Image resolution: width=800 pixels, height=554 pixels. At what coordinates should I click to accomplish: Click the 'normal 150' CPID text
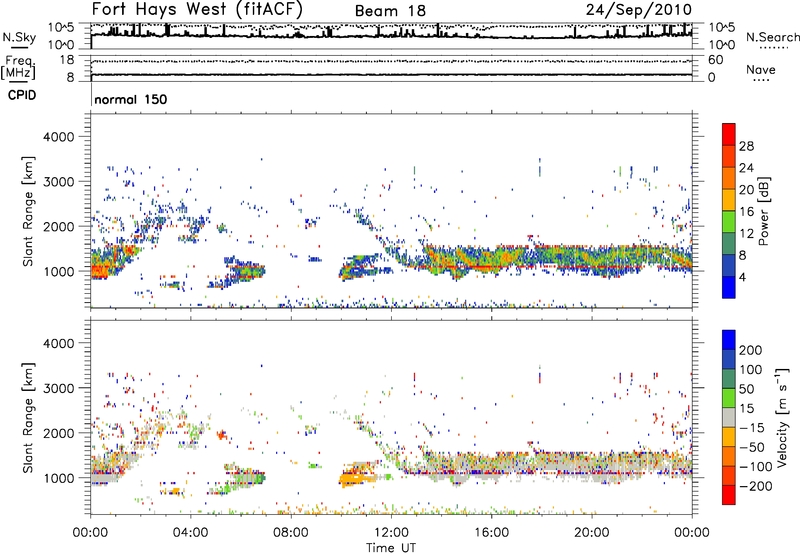pos(131,99)
